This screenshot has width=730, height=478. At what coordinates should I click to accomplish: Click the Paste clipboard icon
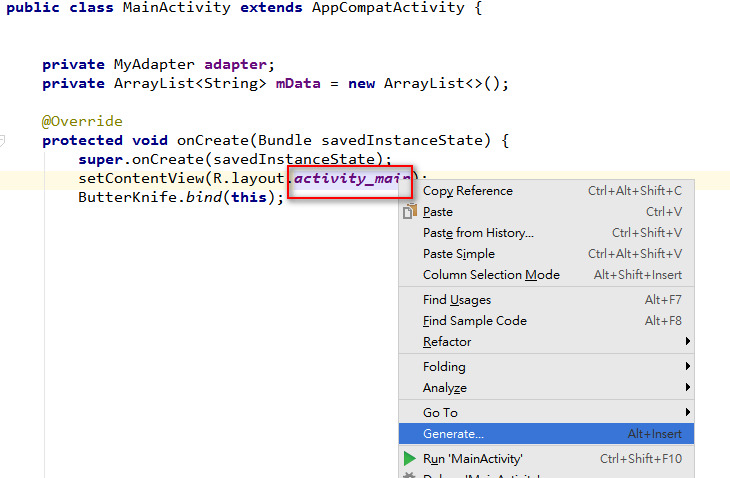[410, 211]
